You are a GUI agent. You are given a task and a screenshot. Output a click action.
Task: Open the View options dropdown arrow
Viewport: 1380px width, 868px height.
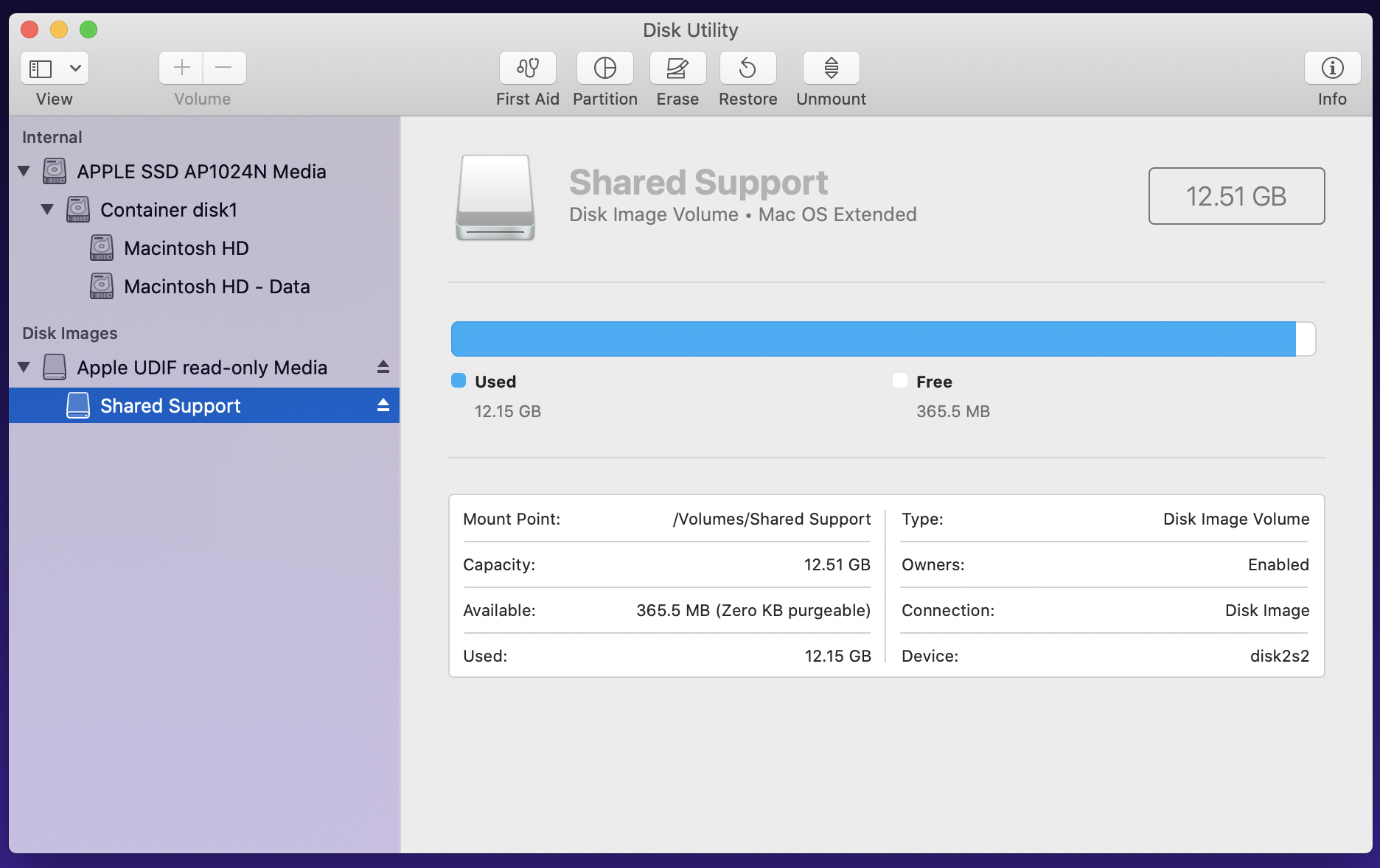point(75,69)
